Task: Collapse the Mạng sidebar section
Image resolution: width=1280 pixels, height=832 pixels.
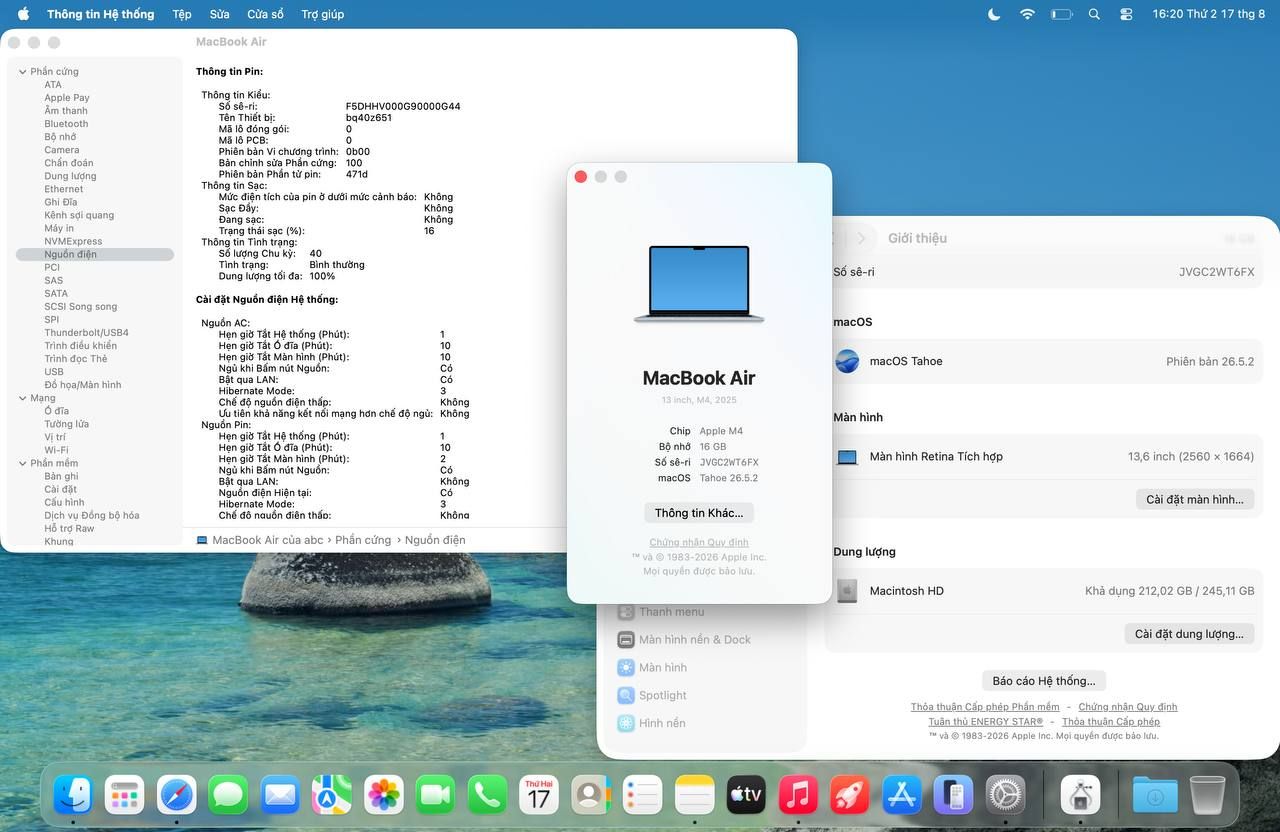Action: pyautogui.click(x=22, y=398)
